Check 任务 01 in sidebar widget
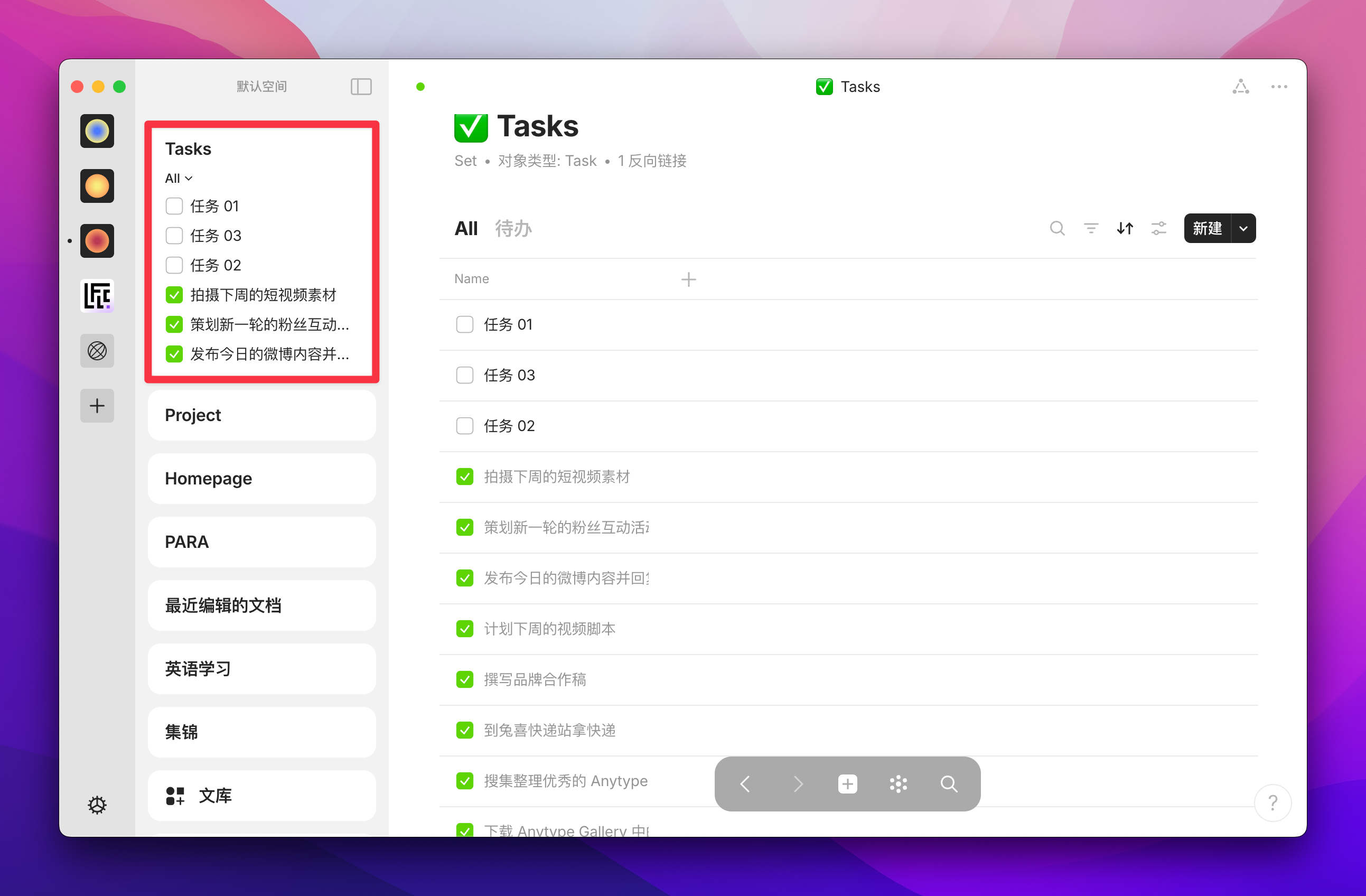The width and height of the screenshot is (1366, 896). click(174, 206)
